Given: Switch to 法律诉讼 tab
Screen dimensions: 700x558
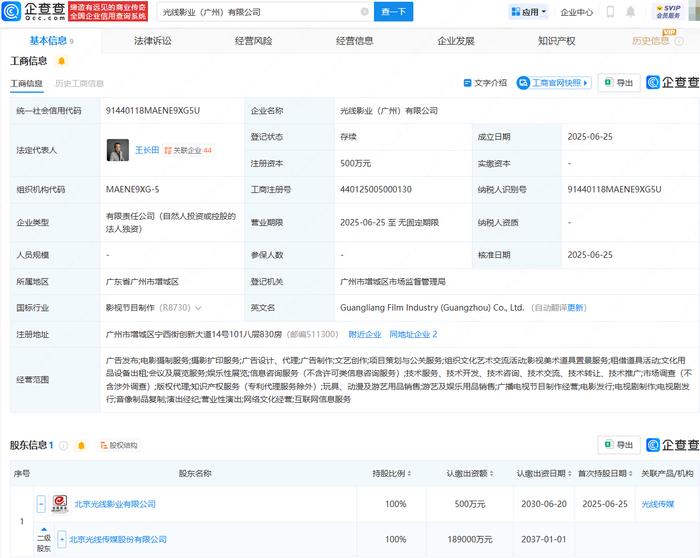Looking at the screenshot, I should (153, 41).
